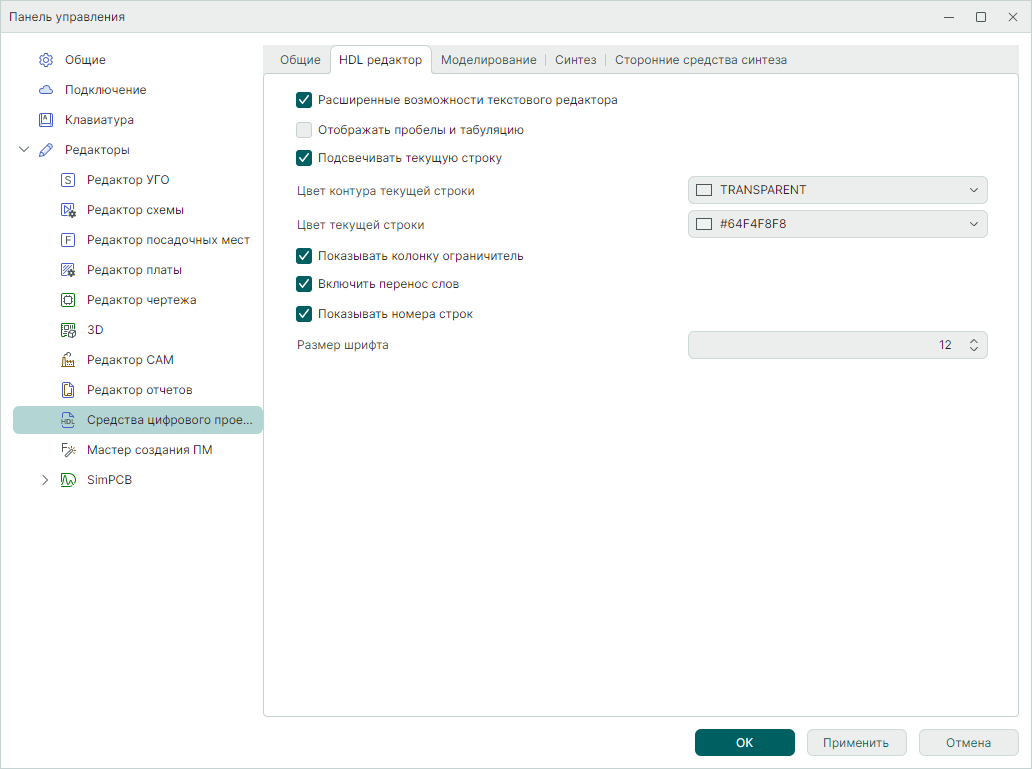Expand the SimPCB tree node
The width and height of the screenshot is (1032, 769).
click(x=45, y=480)
